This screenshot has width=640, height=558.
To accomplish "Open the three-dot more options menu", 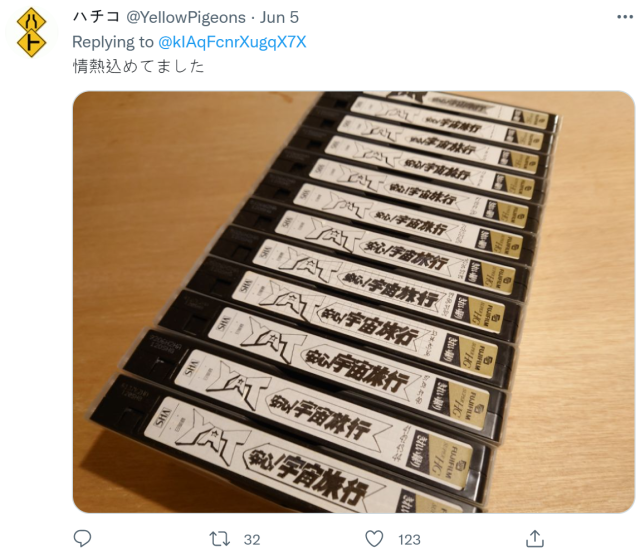I will click(625, 17).
